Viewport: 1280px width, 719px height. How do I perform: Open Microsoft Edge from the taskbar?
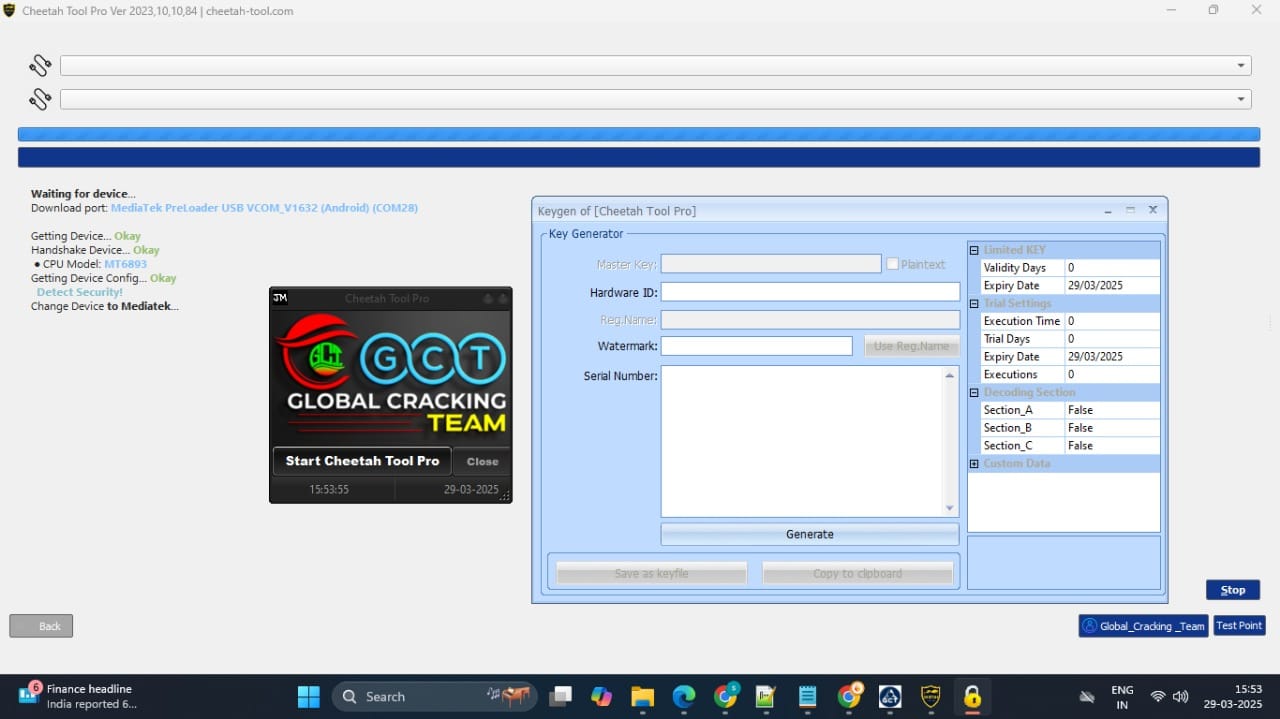(684, 696)
